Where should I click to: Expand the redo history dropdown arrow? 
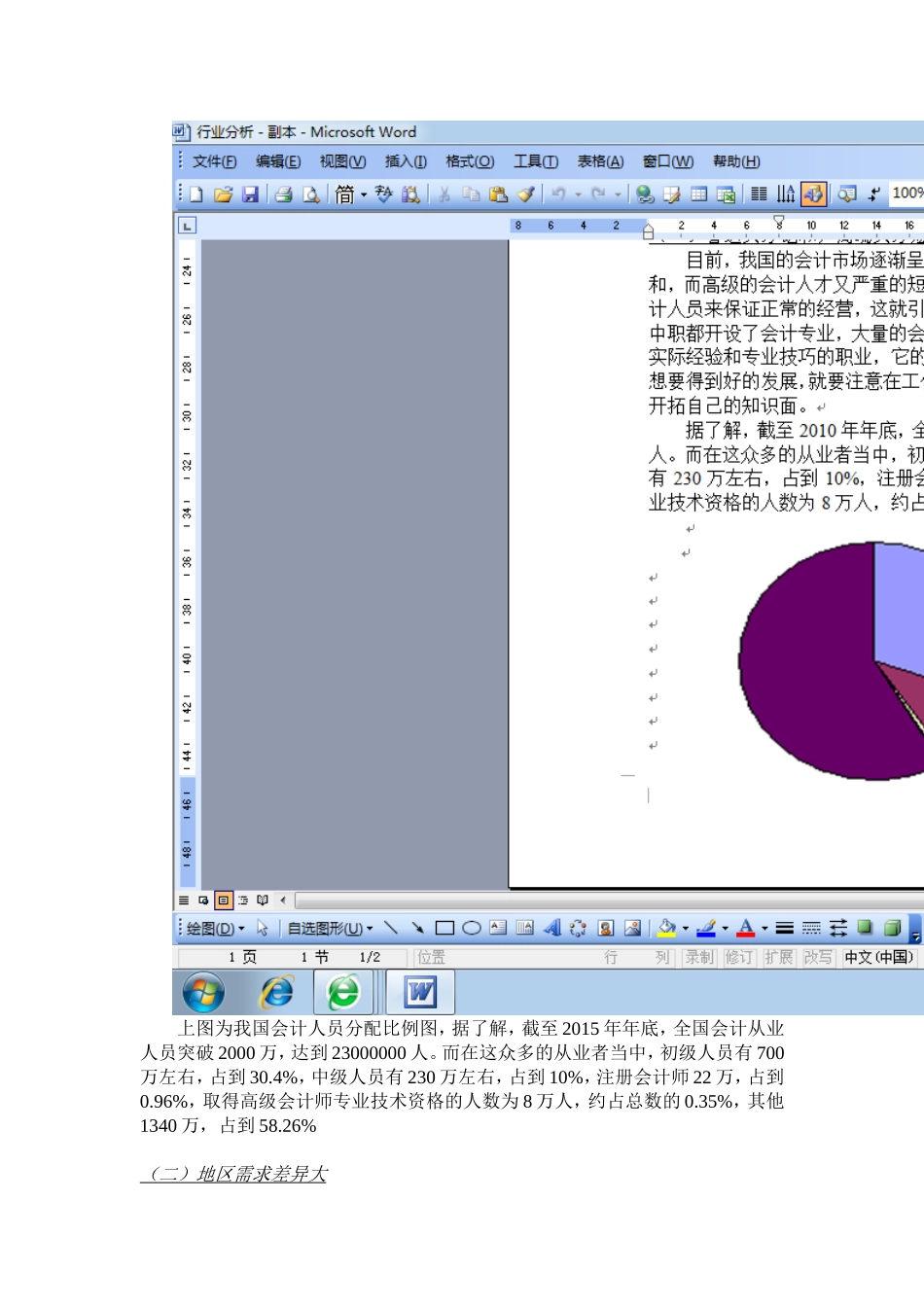618,194
